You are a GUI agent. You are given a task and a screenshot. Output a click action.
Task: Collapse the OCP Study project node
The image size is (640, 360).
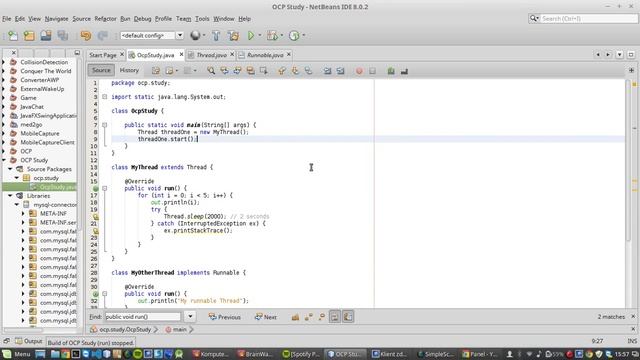pos(4,160)
